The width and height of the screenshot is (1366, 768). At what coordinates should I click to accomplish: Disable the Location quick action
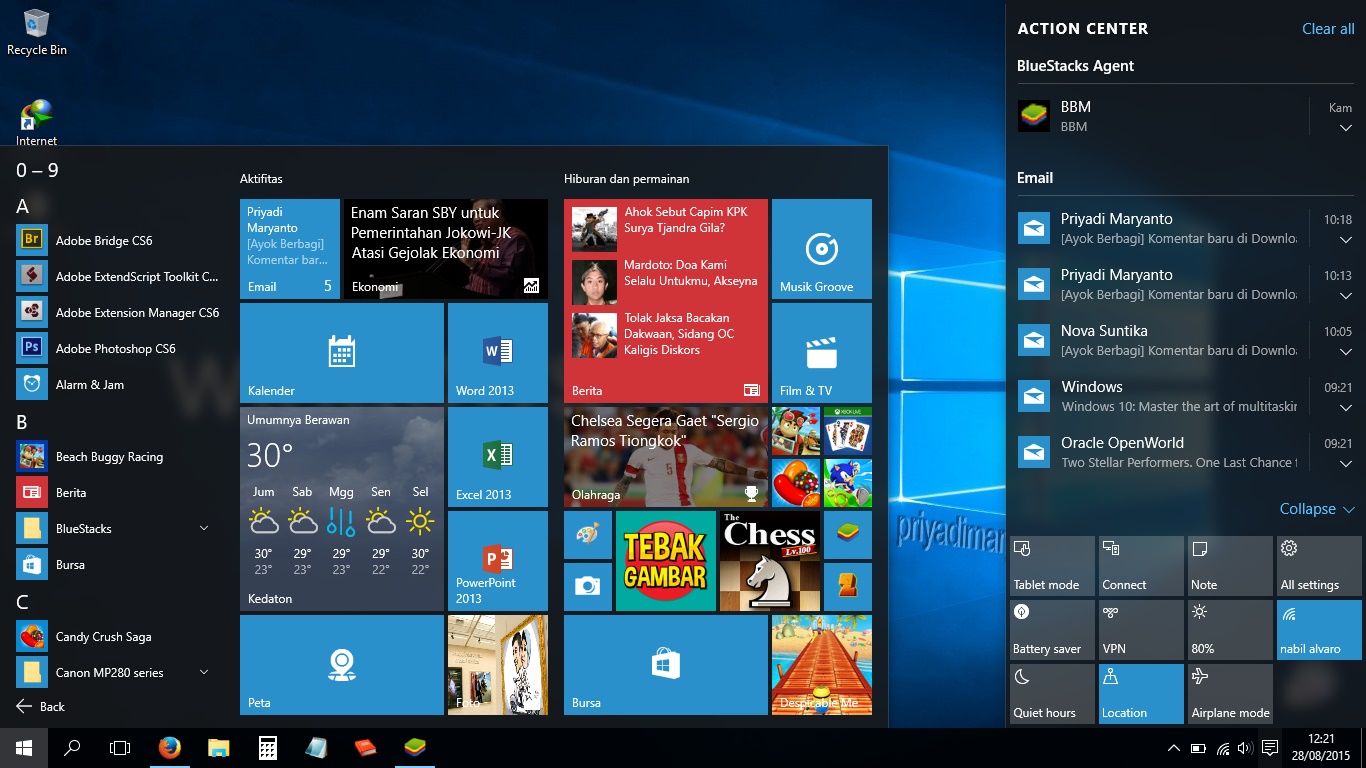pyautogui.click(x=1141, y=694)
